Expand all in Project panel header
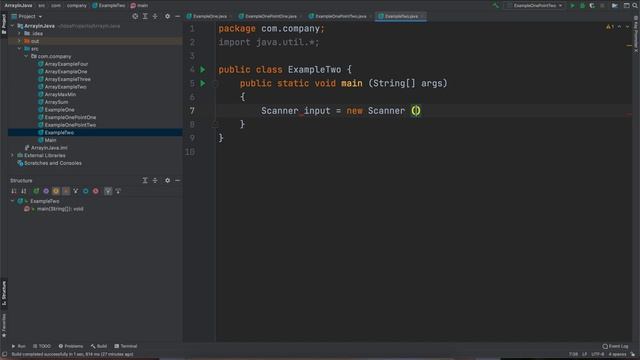The width and height of the screenshot is (640, 360). point(145,16)
